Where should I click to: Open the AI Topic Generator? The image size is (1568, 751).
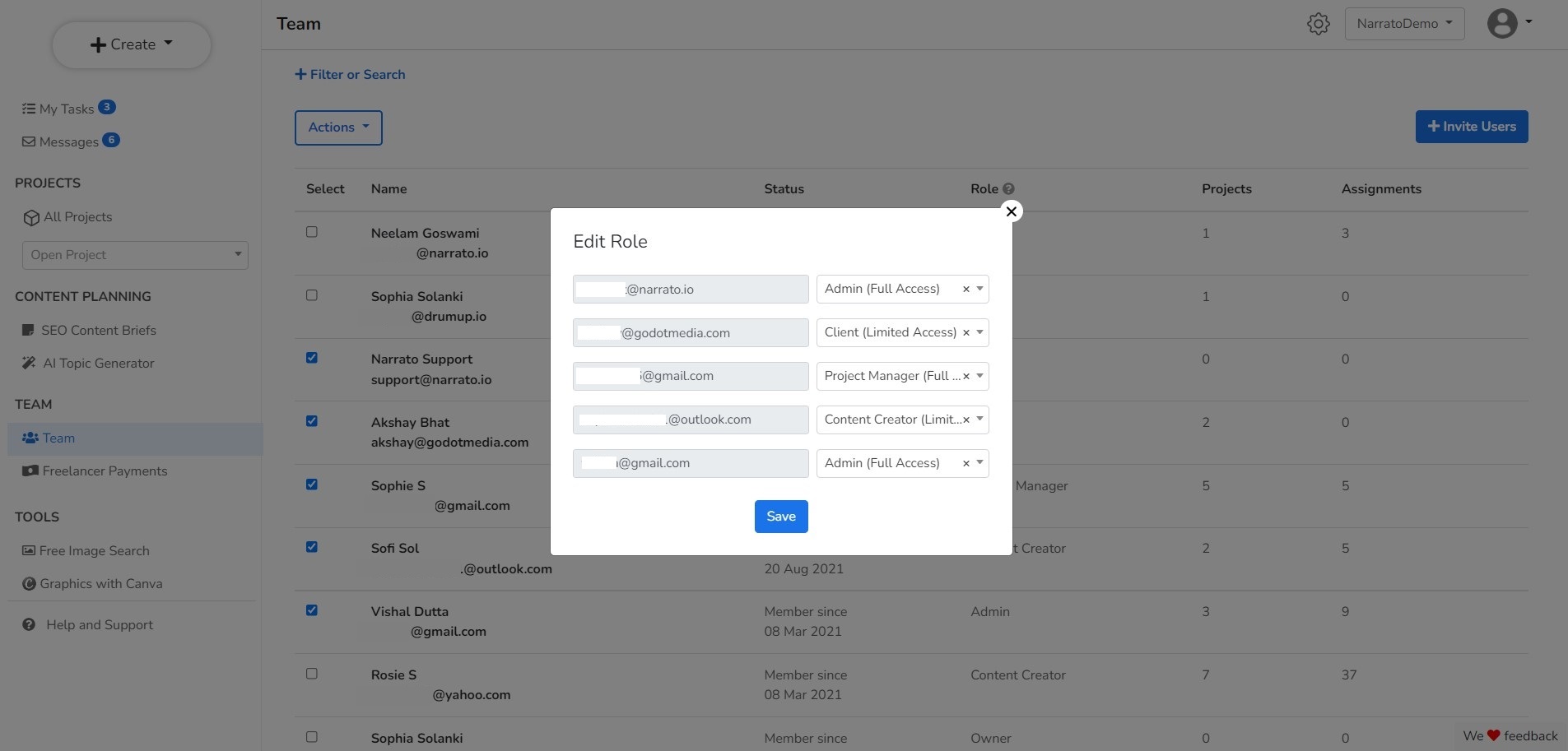[98, 363]
